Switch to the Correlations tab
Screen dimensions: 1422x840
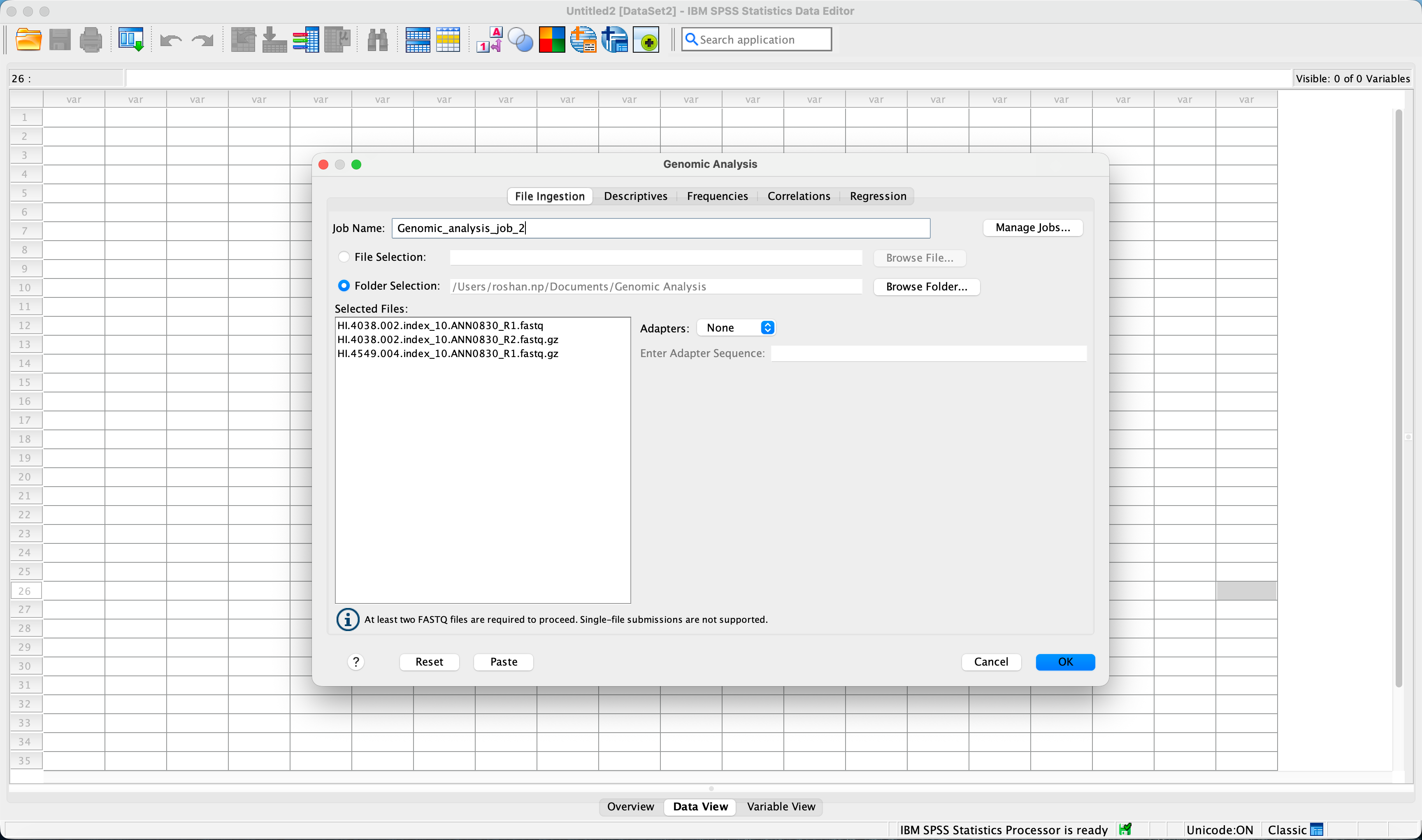pos(799,196)
